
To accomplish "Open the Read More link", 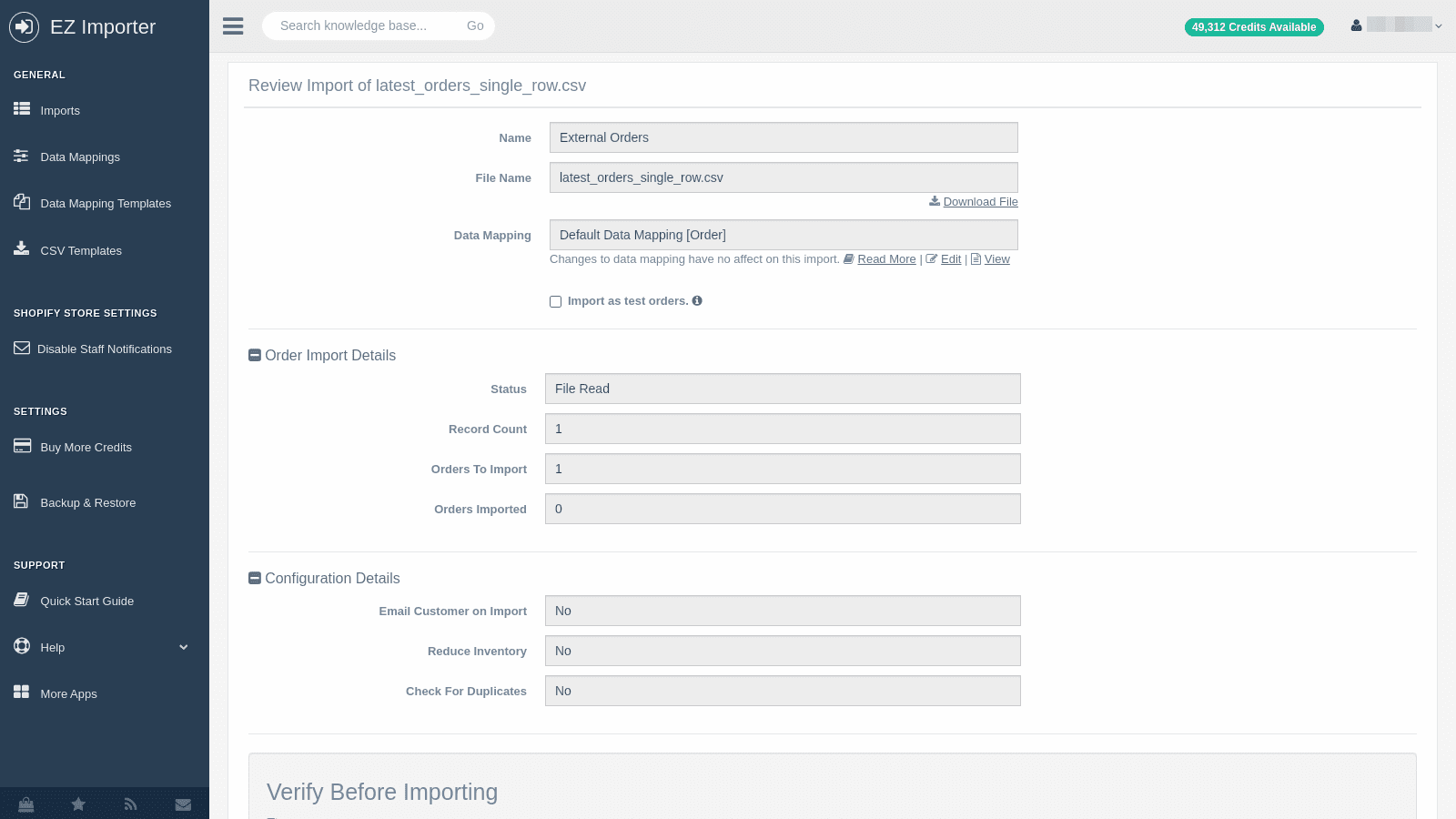I will pos(886,259).
